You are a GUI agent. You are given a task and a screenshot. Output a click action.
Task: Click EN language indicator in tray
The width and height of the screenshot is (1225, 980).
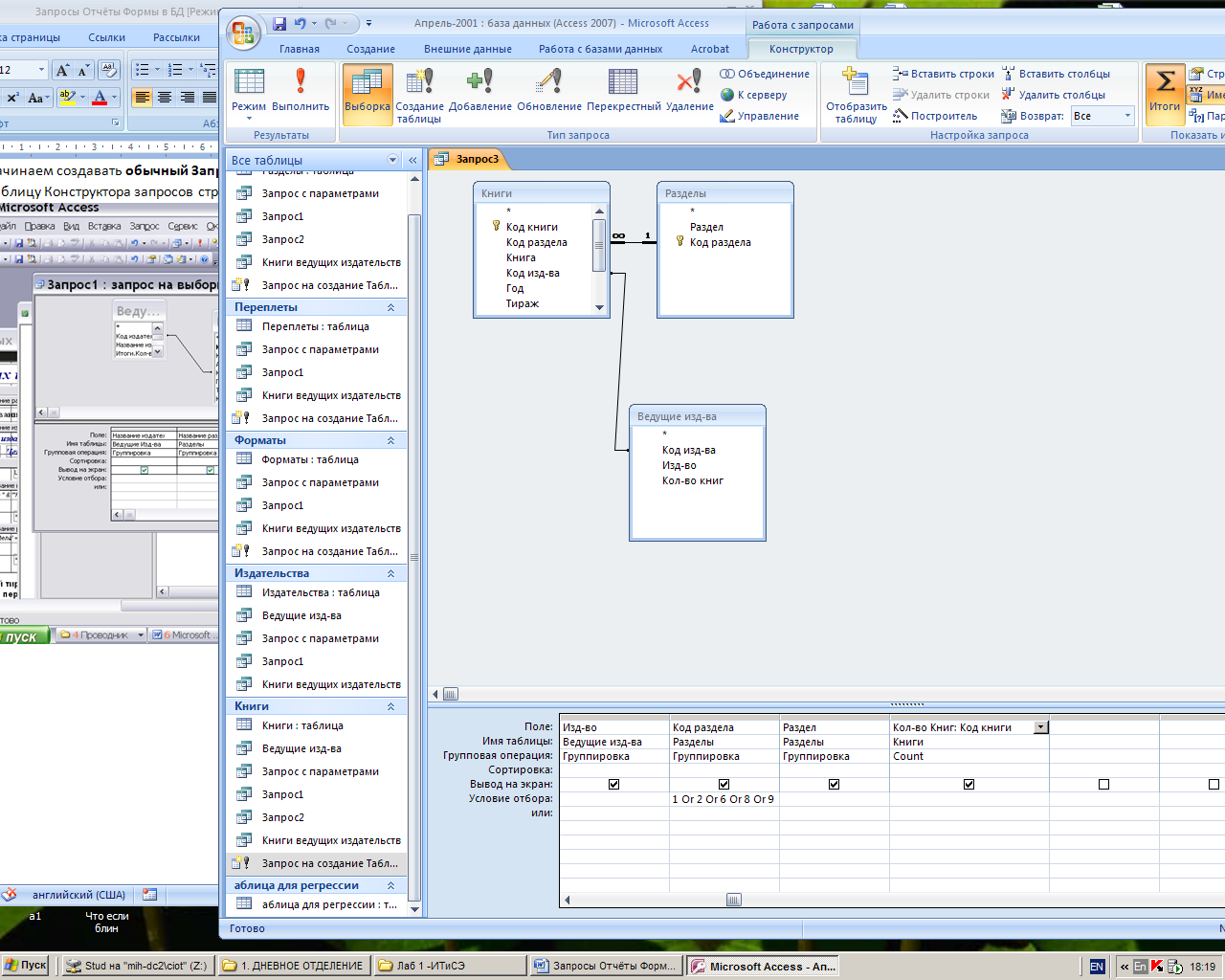point(1097,967)
